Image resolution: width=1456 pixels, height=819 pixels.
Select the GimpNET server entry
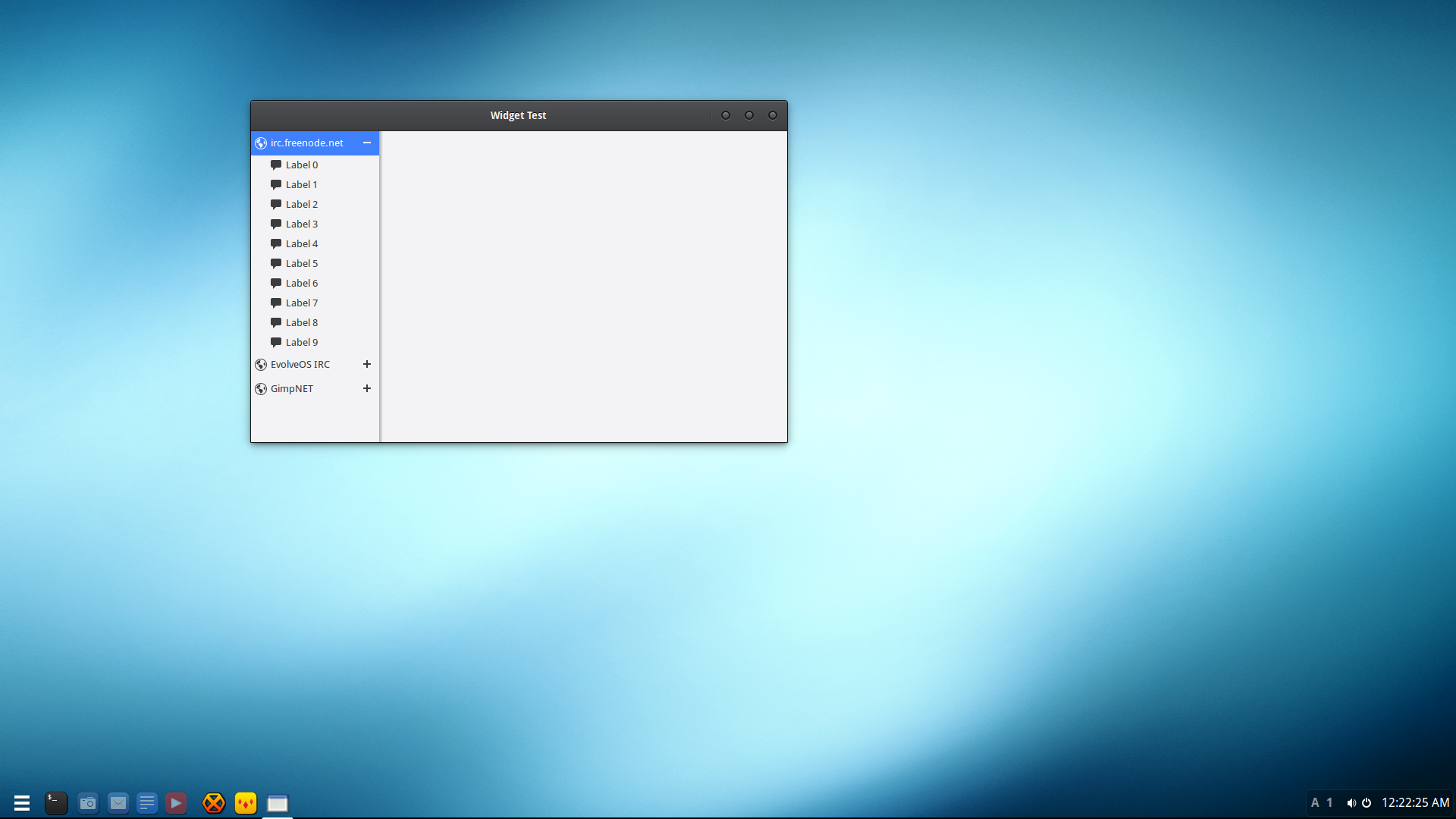pyautogui.click(x=315, y=388)
